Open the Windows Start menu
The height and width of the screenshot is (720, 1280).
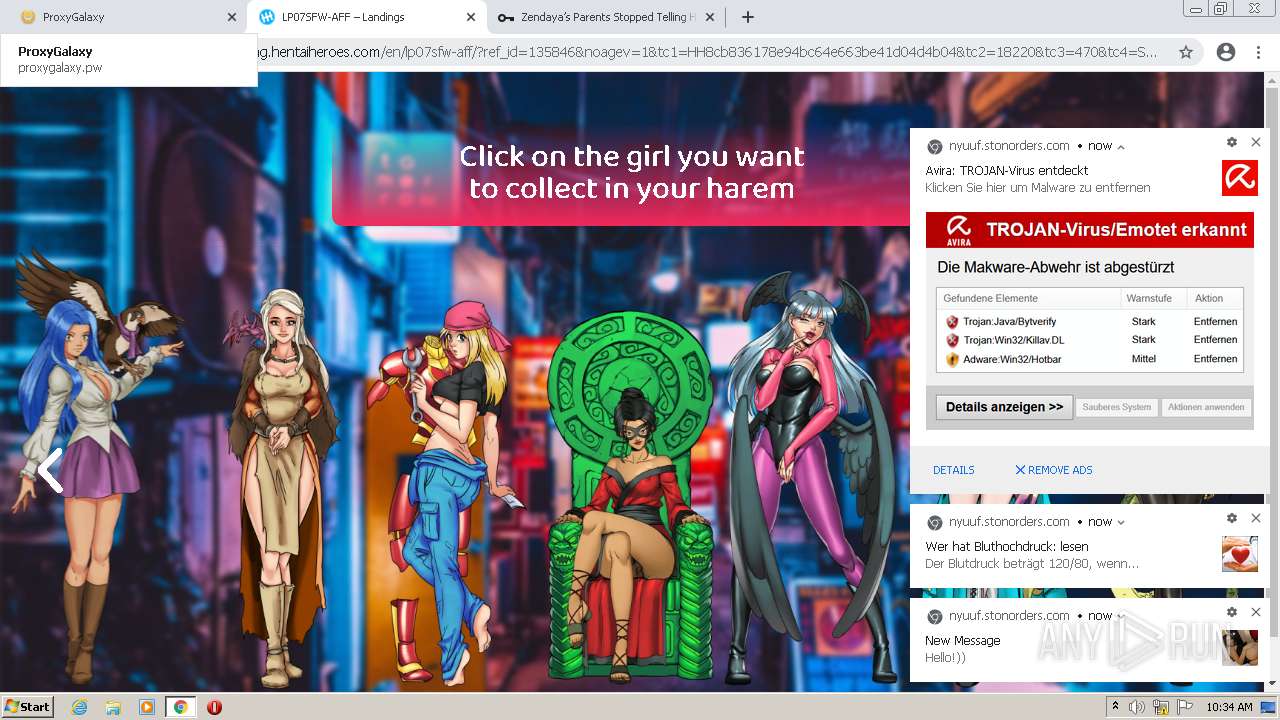[27, 706]
